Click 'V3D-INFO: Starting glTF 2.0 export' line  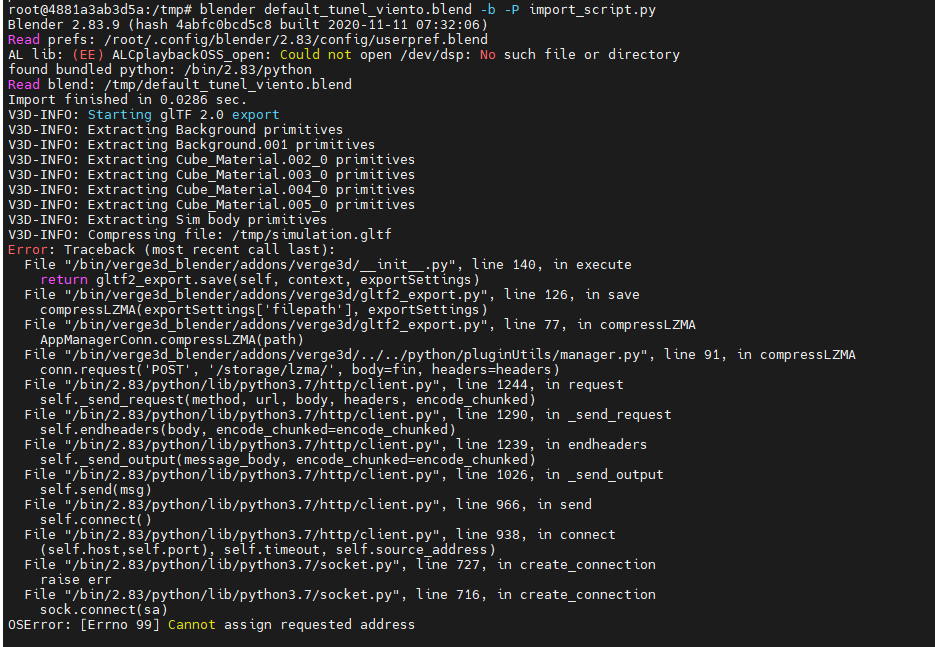(144, 114)
